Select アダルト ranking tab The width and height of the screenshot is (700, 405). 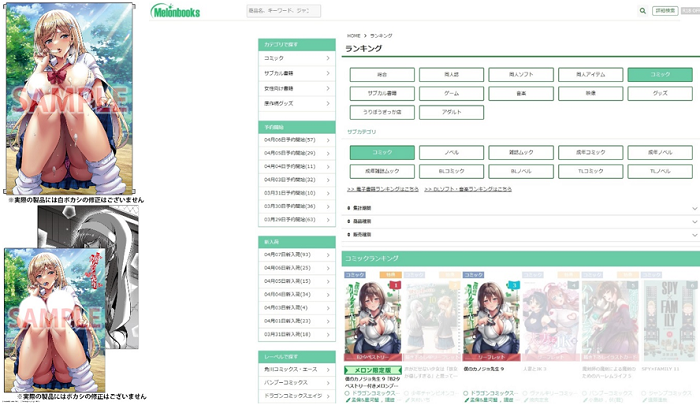pos(451,112)
